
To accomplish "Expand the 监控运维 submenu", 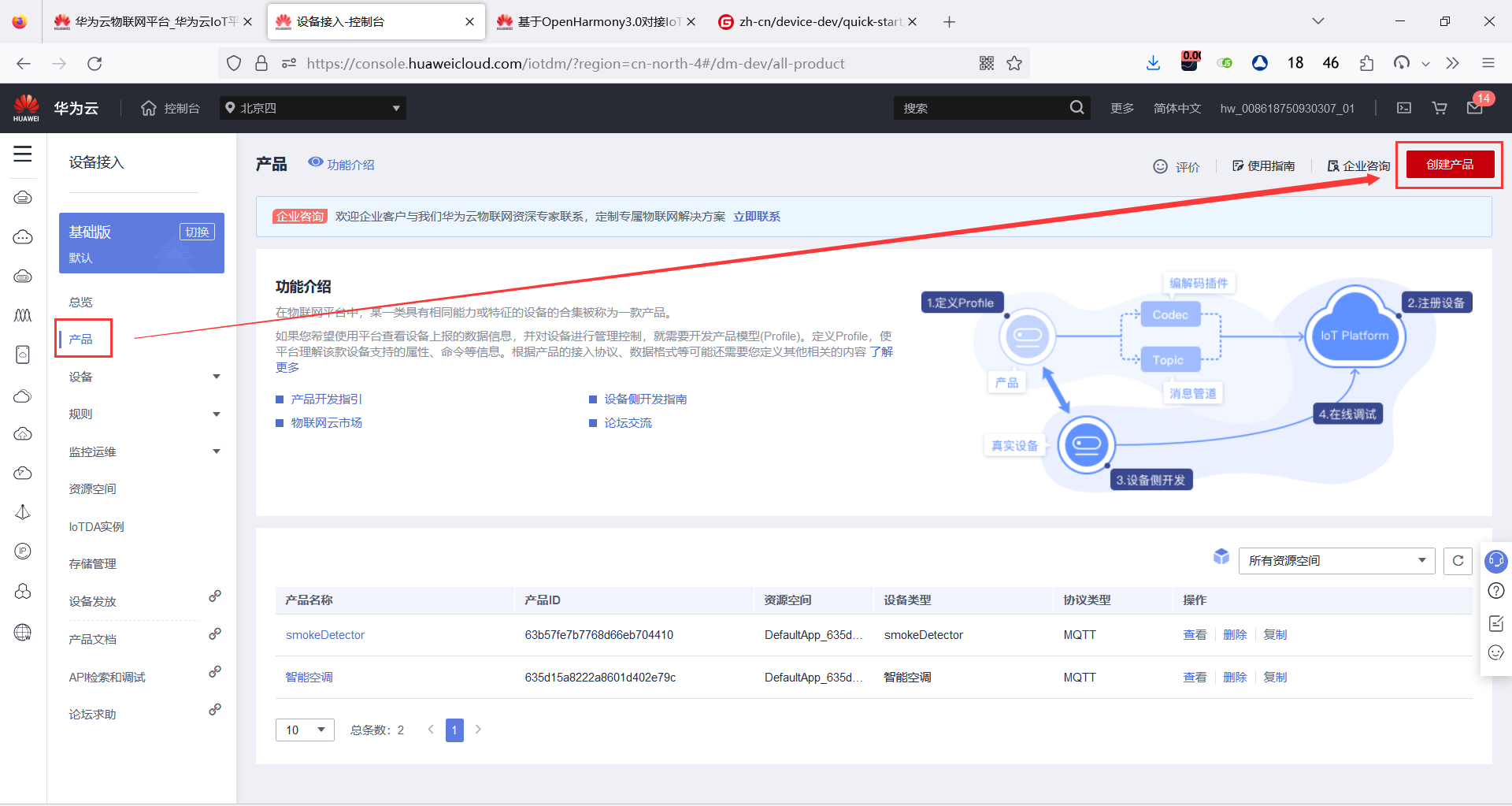I will coord(217,451).
